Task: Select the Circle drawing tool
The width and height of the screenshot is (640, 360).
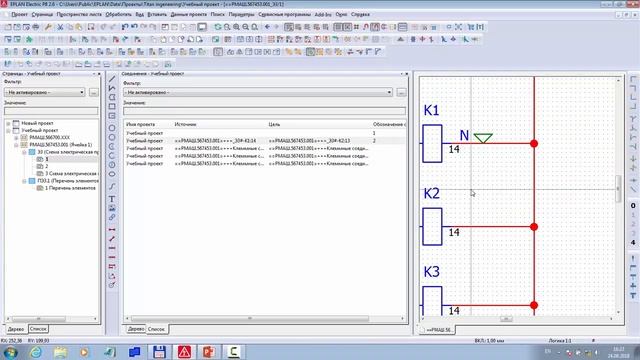Action: [x=112, y=128]
